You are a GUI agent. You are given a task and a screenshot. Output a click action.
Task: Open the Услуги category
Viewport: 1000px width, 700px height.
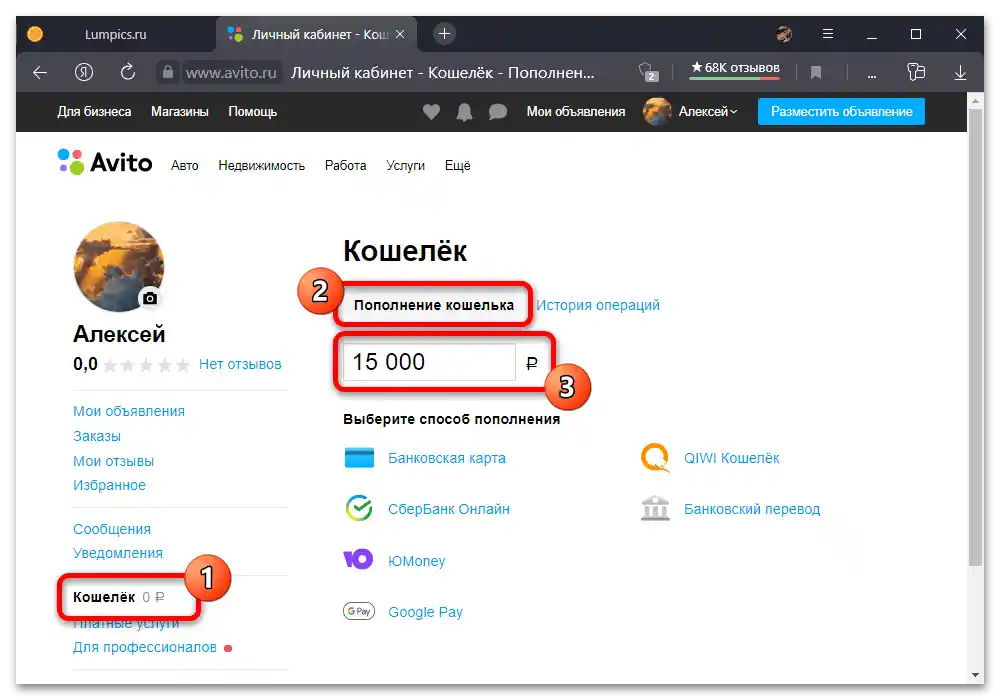[x=406, y=166]
